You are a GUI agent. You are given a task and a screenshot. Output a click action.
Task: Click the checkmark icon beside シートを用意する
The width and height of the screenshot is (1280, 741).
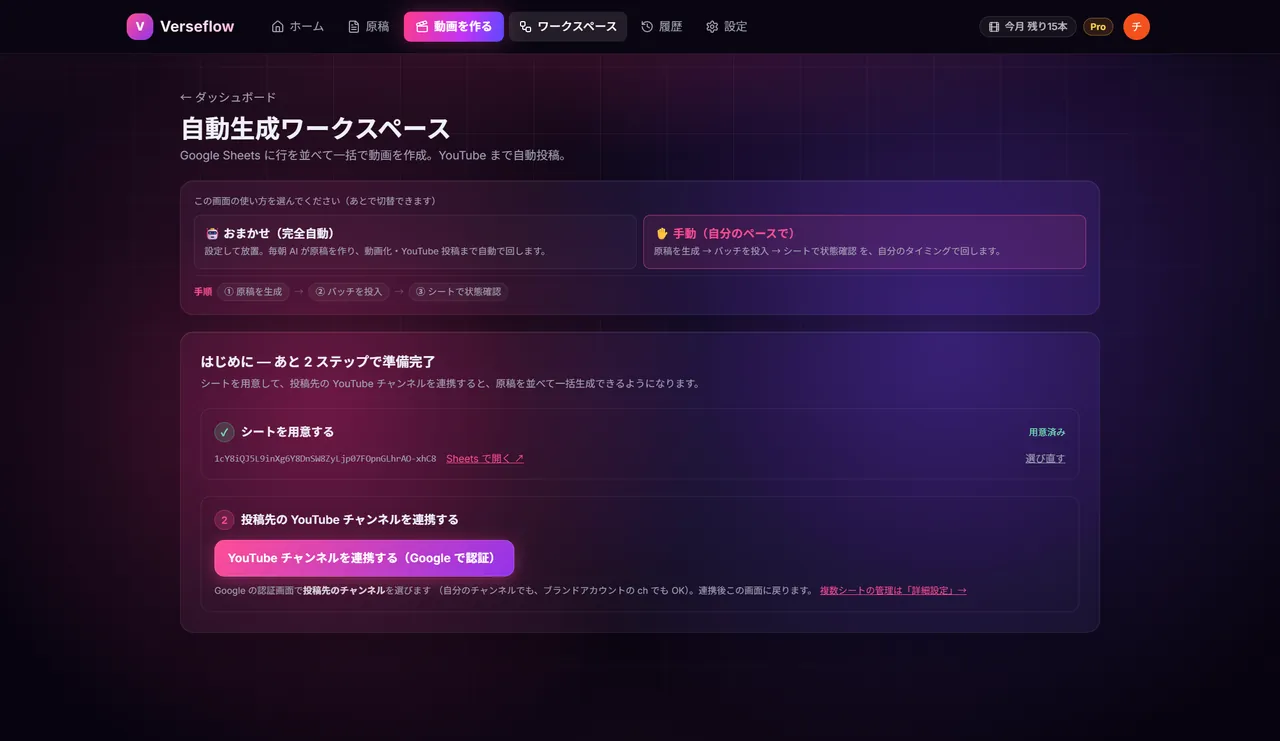coord(225,432)
